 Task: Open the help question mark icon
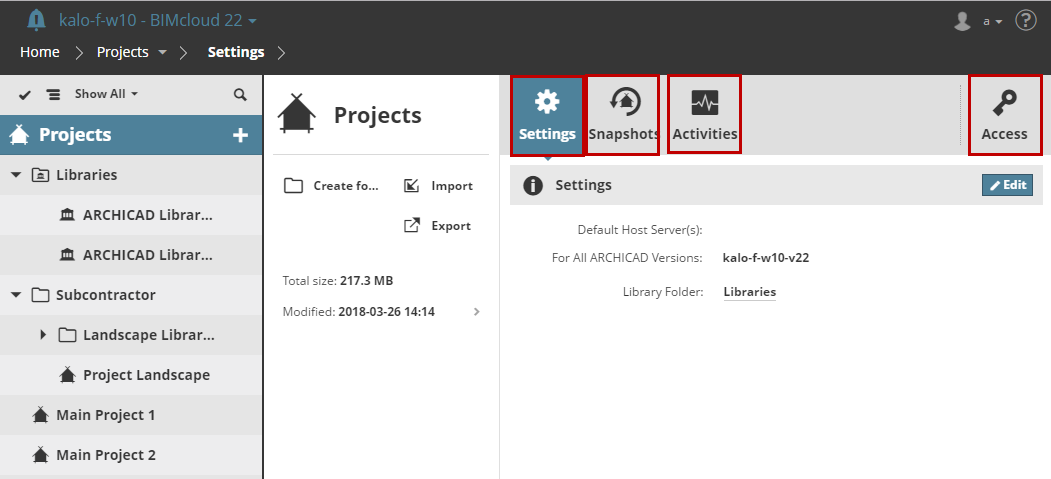point(1025,21)
